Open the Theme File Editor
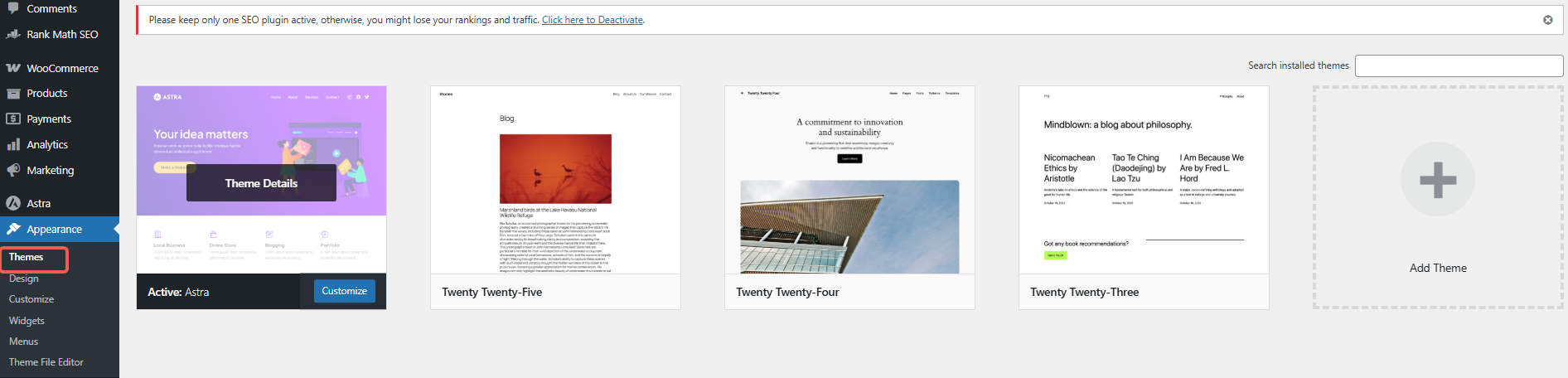Viewport: 1568px width, 378px height. coord(46,362)
